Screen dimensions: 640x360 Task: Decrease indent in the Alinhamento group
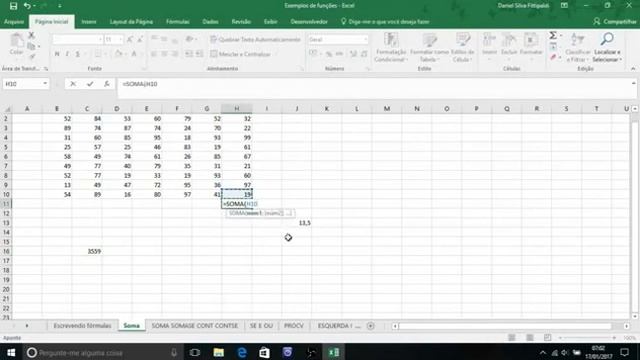pyautogui.click(x=189, y=54)
